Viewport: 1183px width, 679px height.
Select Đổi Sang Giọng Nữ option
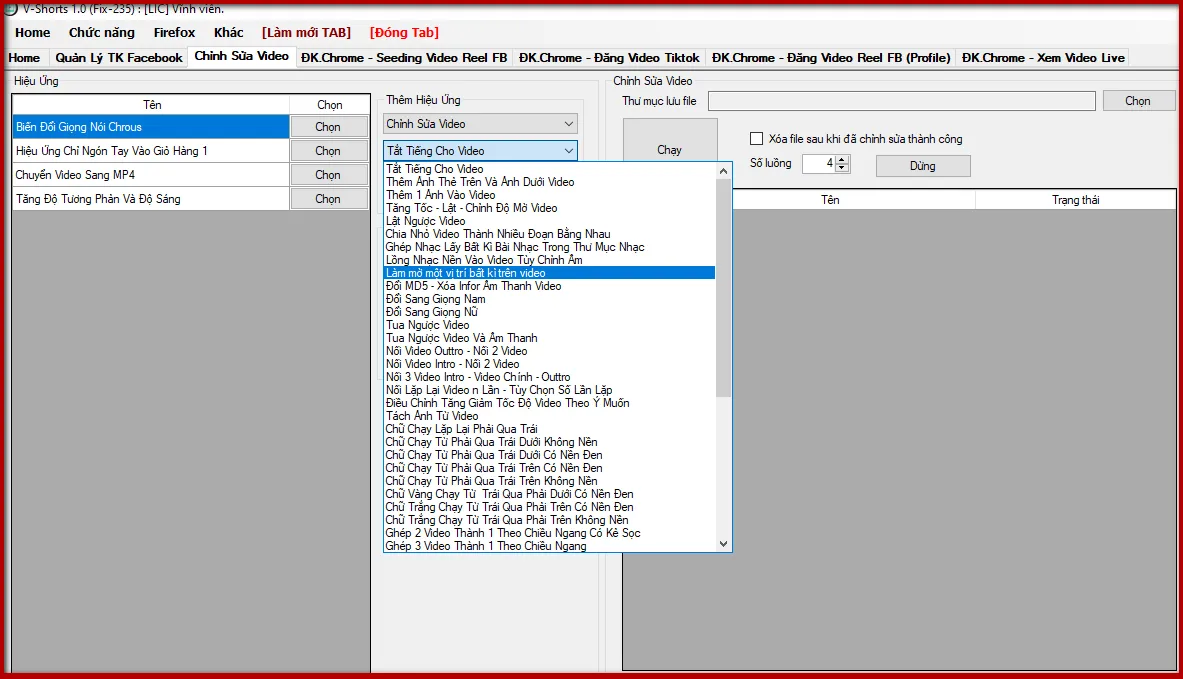click(549, 312)
